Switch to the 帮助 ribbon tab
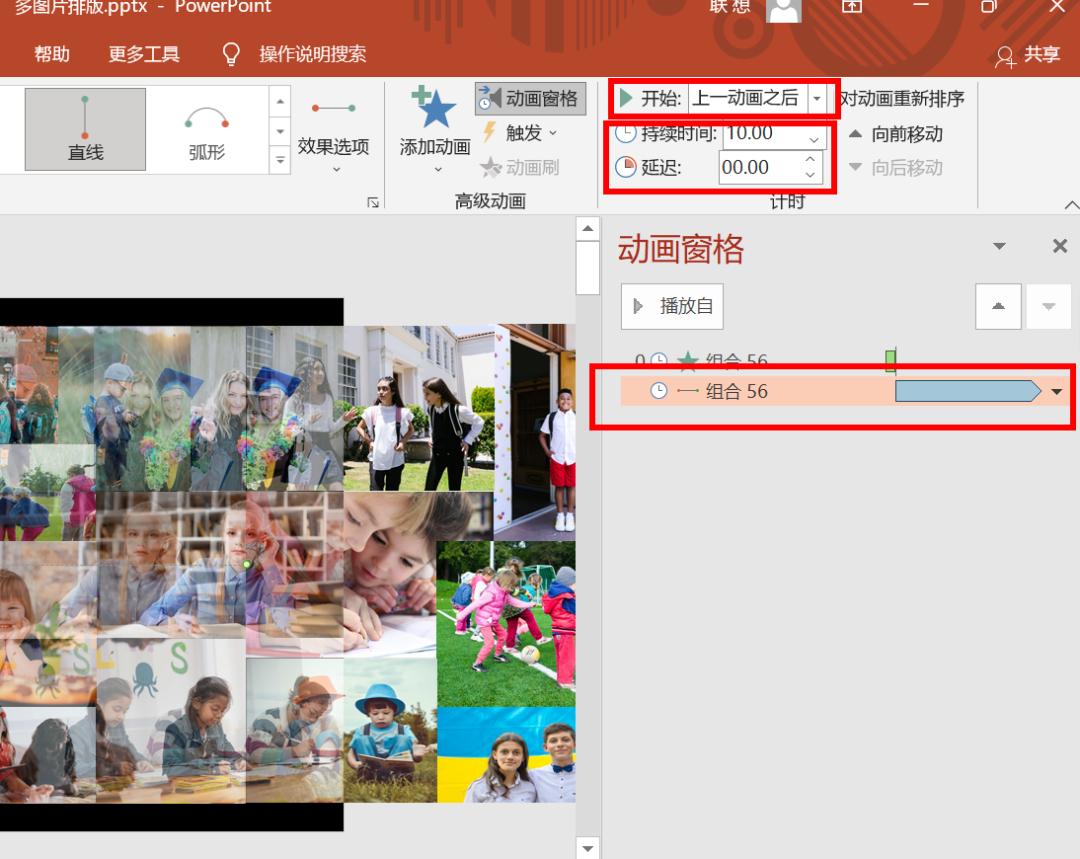1080x859 pixels. click(x=52, y=55)
